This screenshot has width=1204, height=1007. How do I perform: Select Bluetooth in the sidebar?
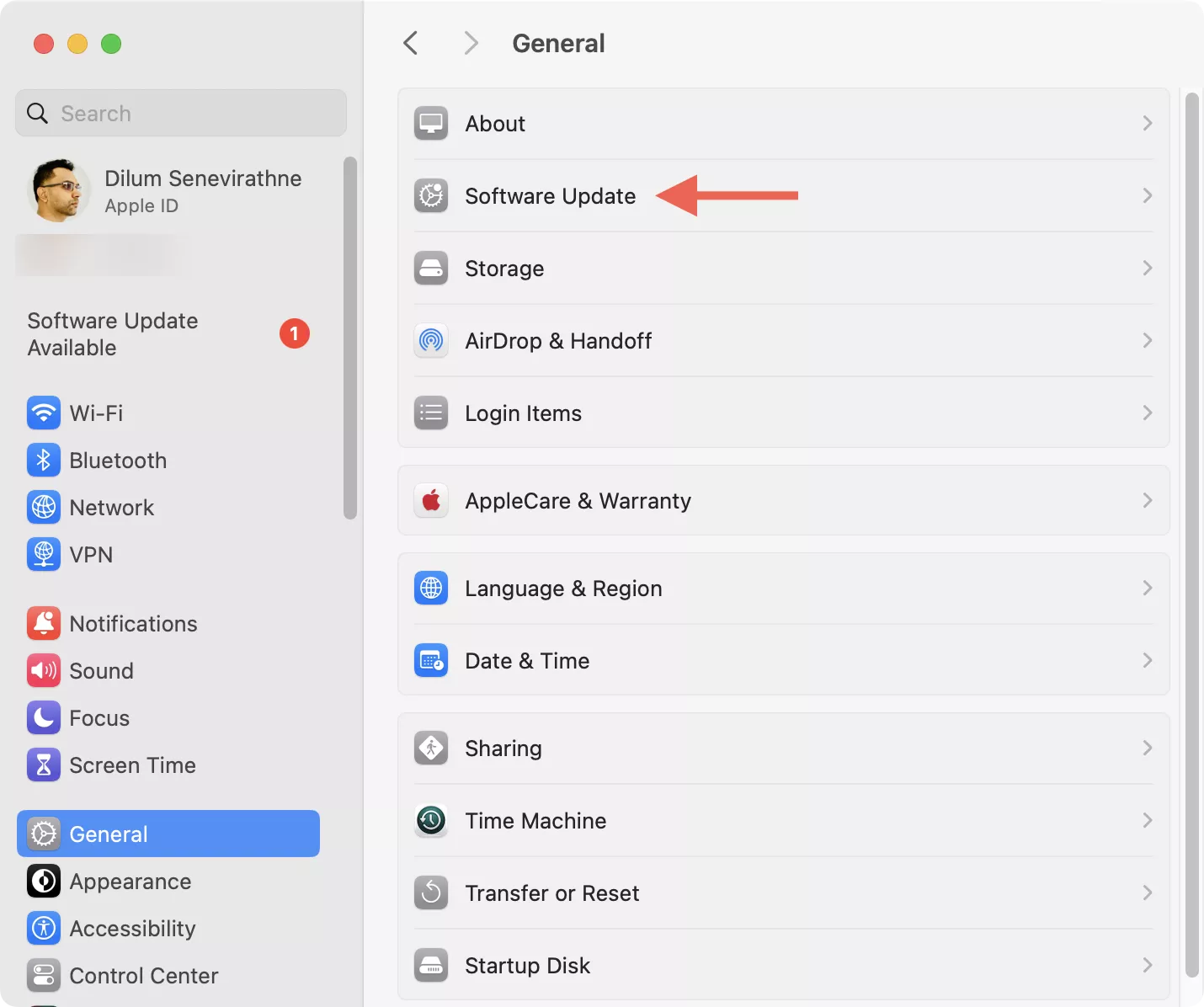pos(168,461)
